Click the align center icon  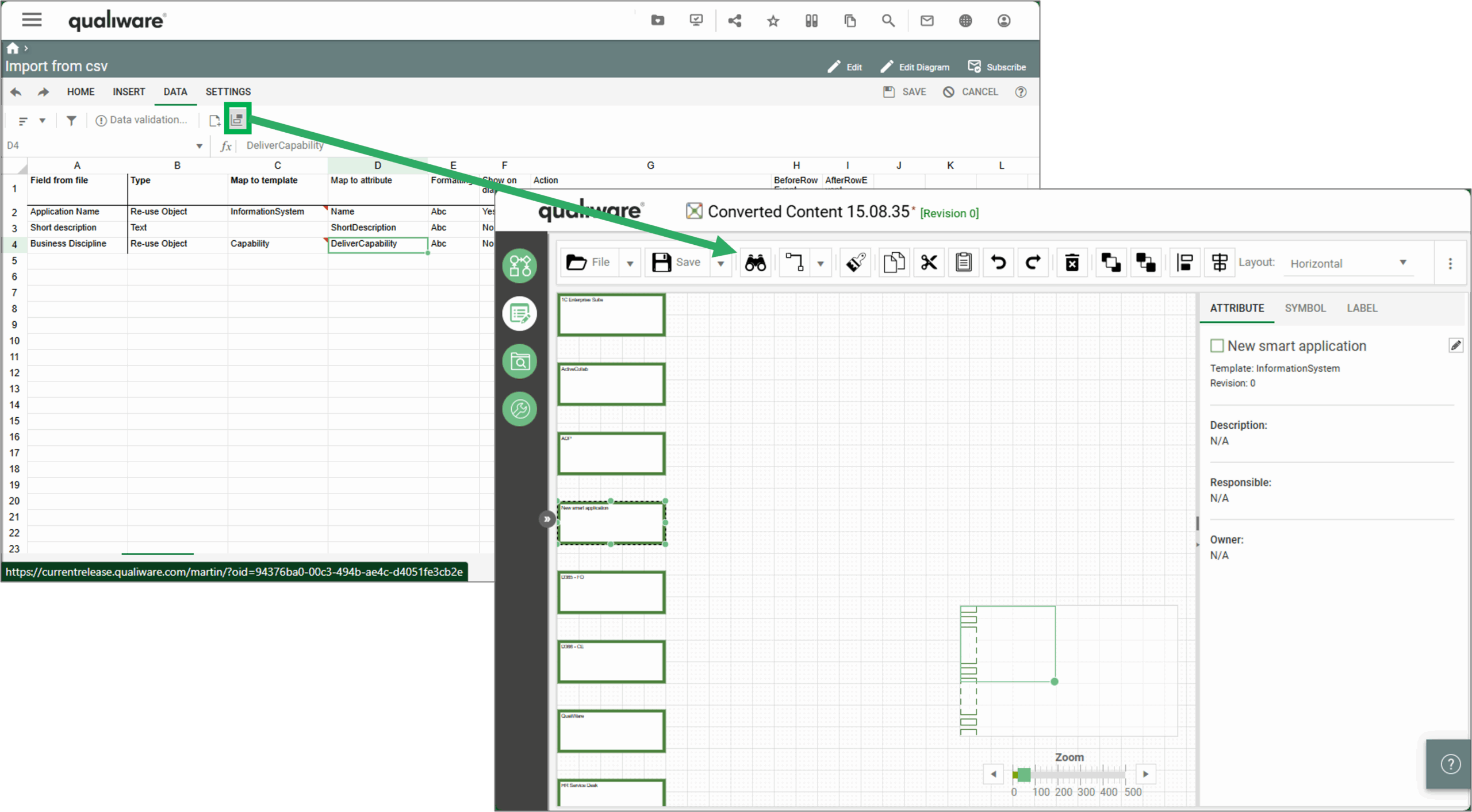[1220, 263]
